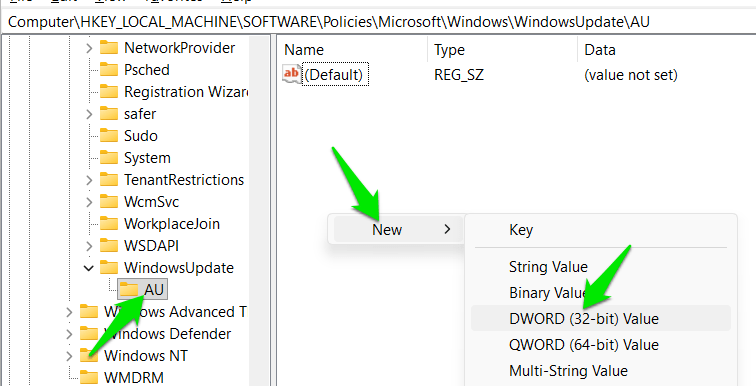This screenshot has width=756, height=386.
Task: Select the Windows NT tree label
Action: pos(146,356)
